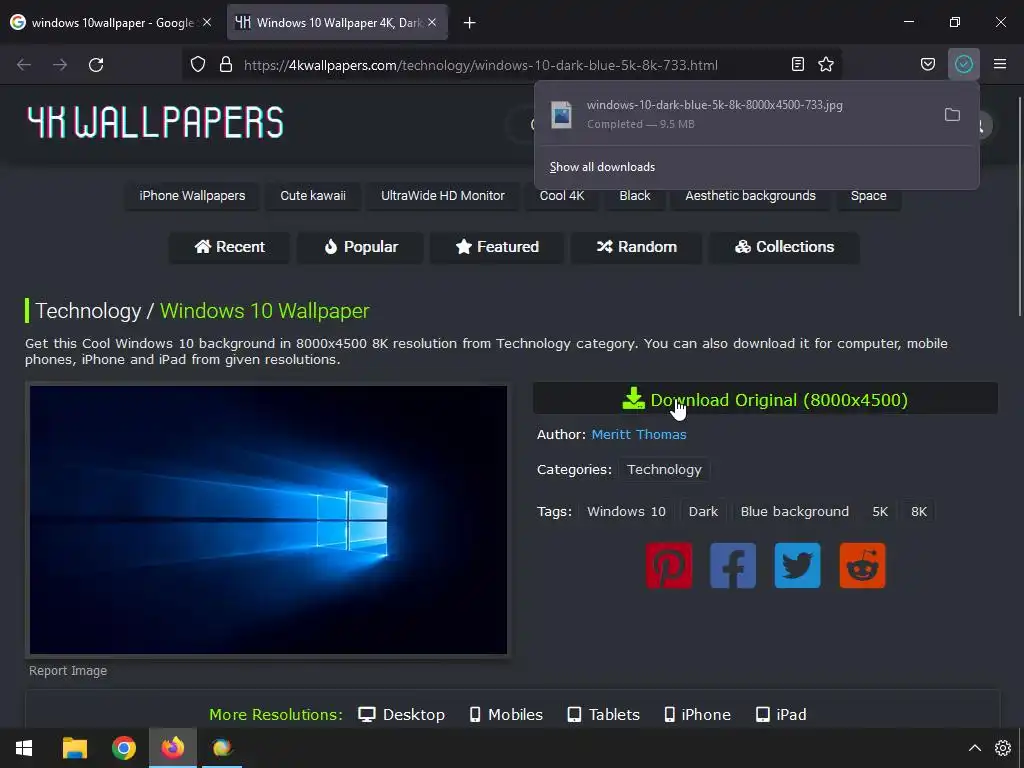Select the Windows 10 Wallpaper 4K tab
The height and width of the screenshot is (768, 1024).
pos(337,23)
